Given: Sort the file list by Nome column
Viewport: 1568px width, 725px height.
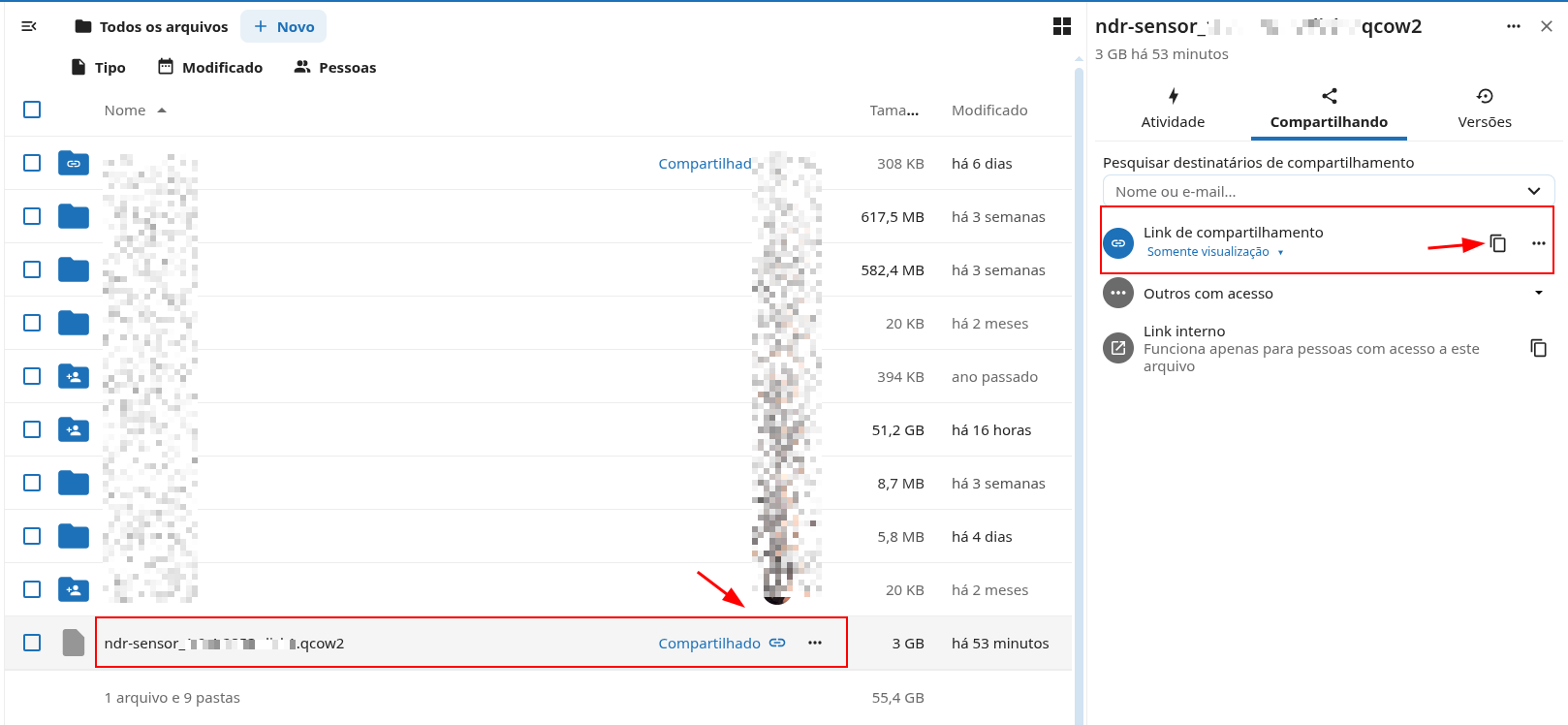Looking at the screenshot, I should point(125,110).
